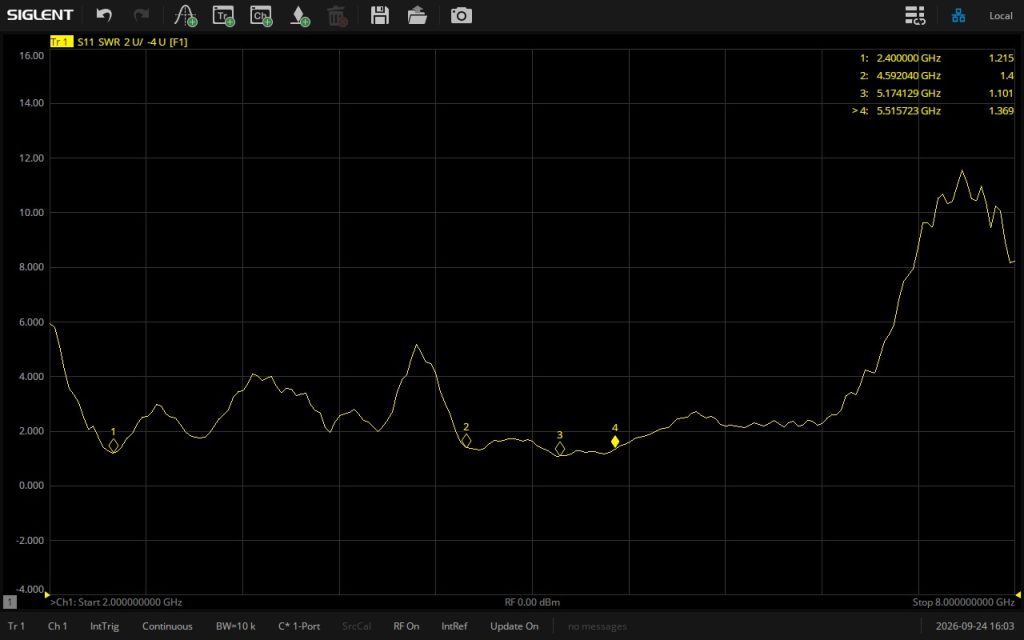The image size is (1024, 640).
Task: Toggle the IntRef reference setting
Action: 455,626
